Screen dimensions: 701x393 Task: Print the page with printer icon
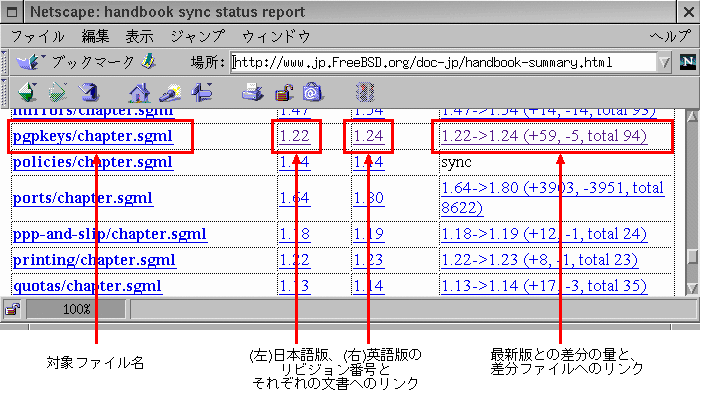[x=253, y=93]
